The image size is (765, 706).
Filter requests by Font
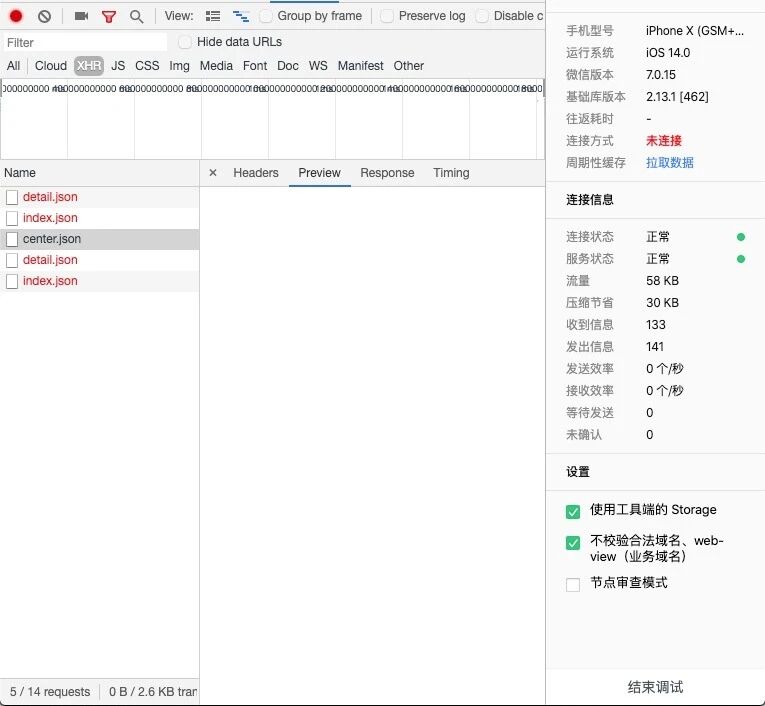click(x=255, y=66)
